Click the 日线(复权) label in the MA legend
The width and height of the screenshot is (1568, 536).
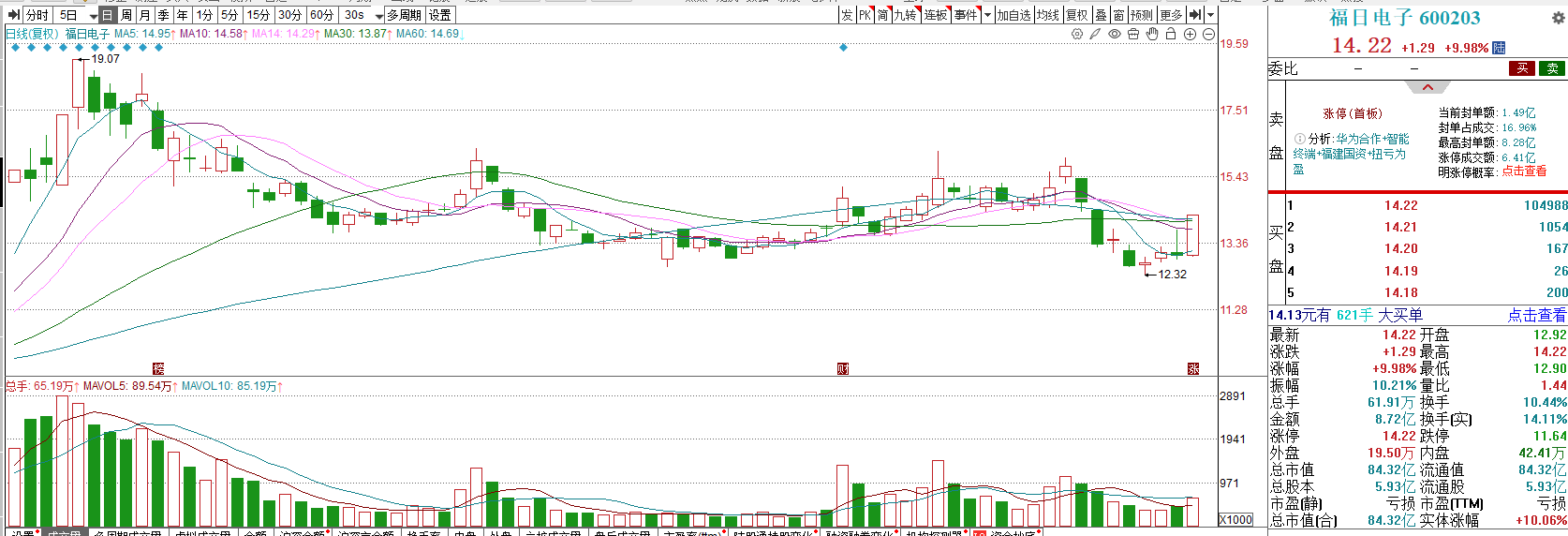32,34
